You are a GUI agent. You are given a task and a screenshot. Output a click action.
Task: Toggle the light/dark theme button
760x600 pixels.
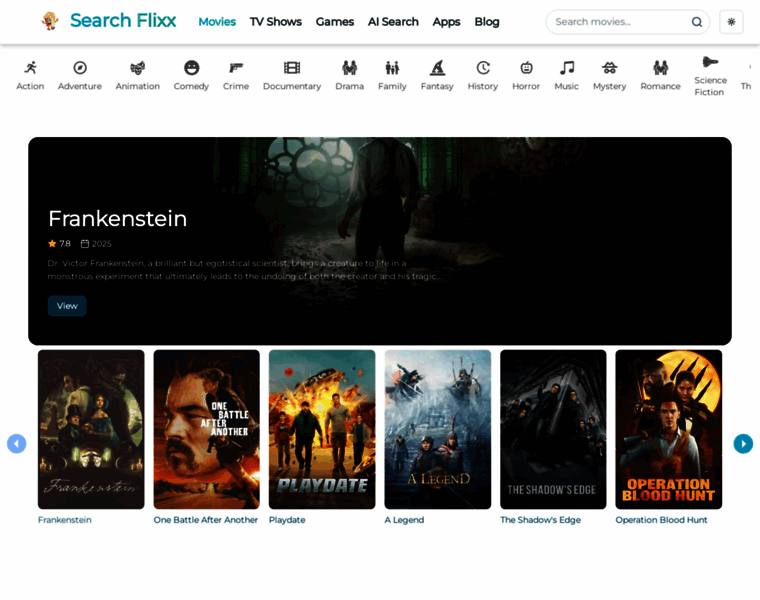point(731,22)
